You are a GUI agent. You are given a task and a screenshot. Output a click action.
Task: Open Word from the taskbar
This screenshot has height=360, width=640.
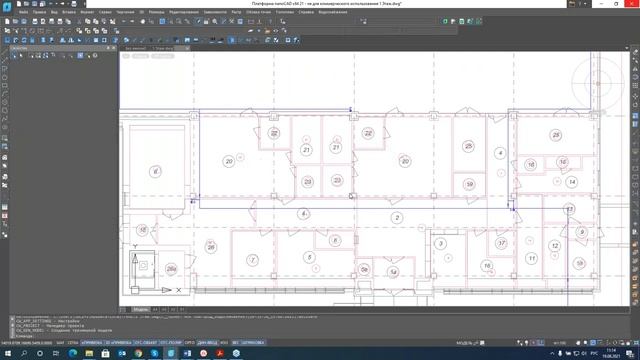[187, 353]
